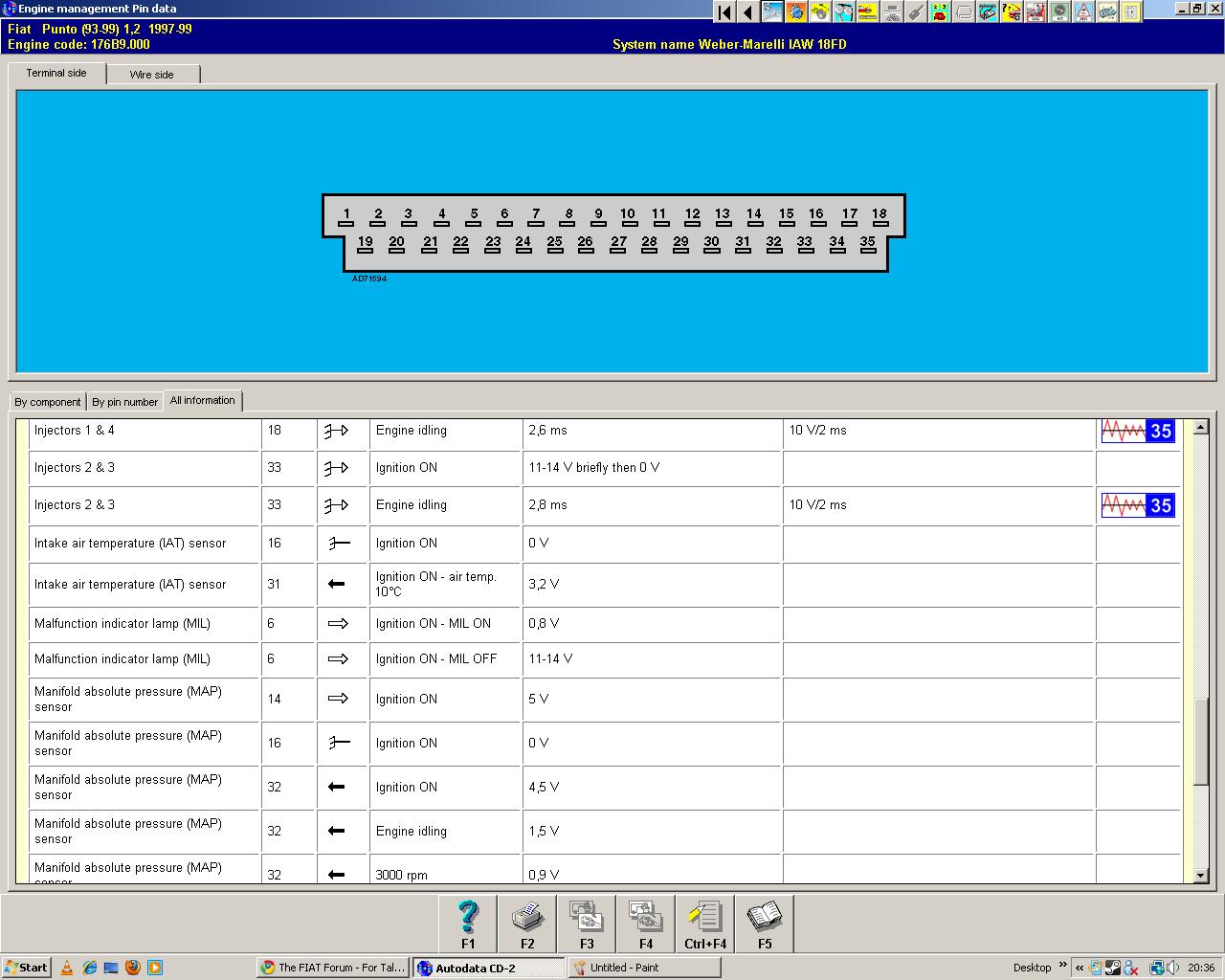Launch VLC from the quick launch bar
This screenshot has height=980, width=1225.
pos(67,968)
